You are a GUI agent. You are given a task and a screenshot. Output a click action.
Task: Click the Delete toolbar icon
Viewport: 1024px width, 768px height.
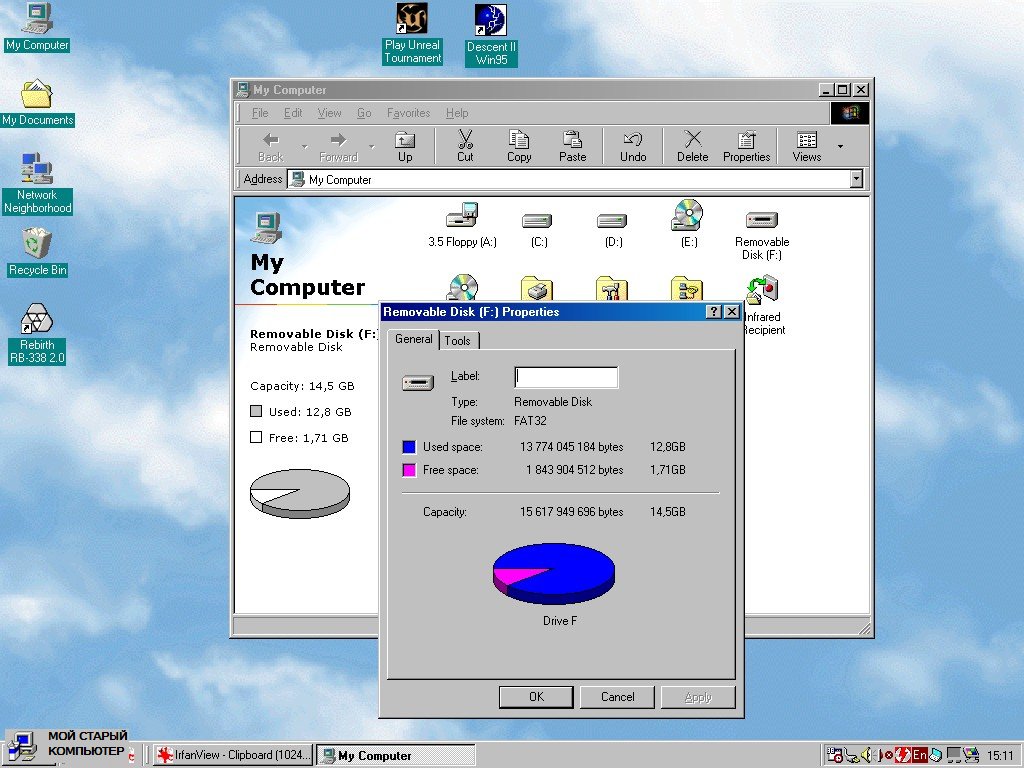pos(692,146)
